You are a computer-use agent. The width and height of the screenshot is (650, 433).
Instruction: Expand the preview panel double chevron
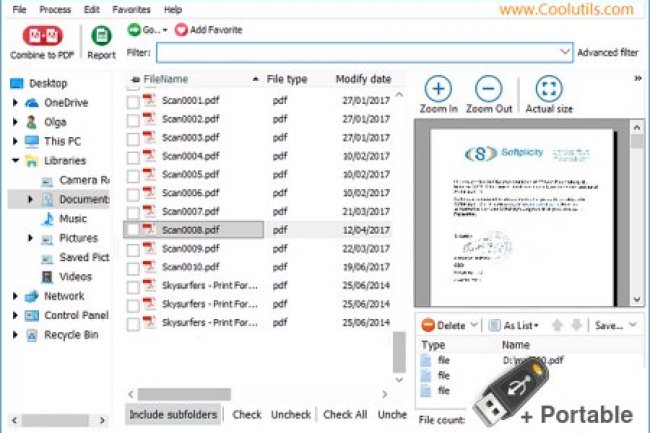[x=638, y=78]
